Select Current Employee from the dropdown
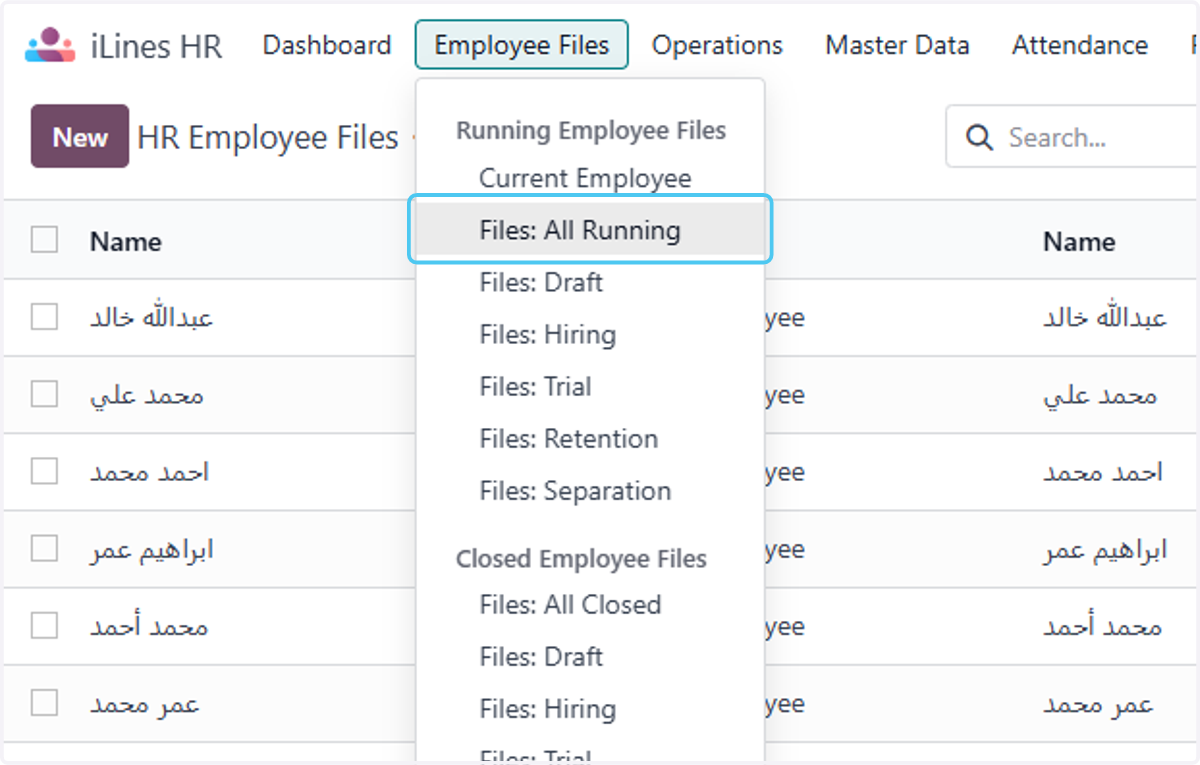 tap(585, 178)
